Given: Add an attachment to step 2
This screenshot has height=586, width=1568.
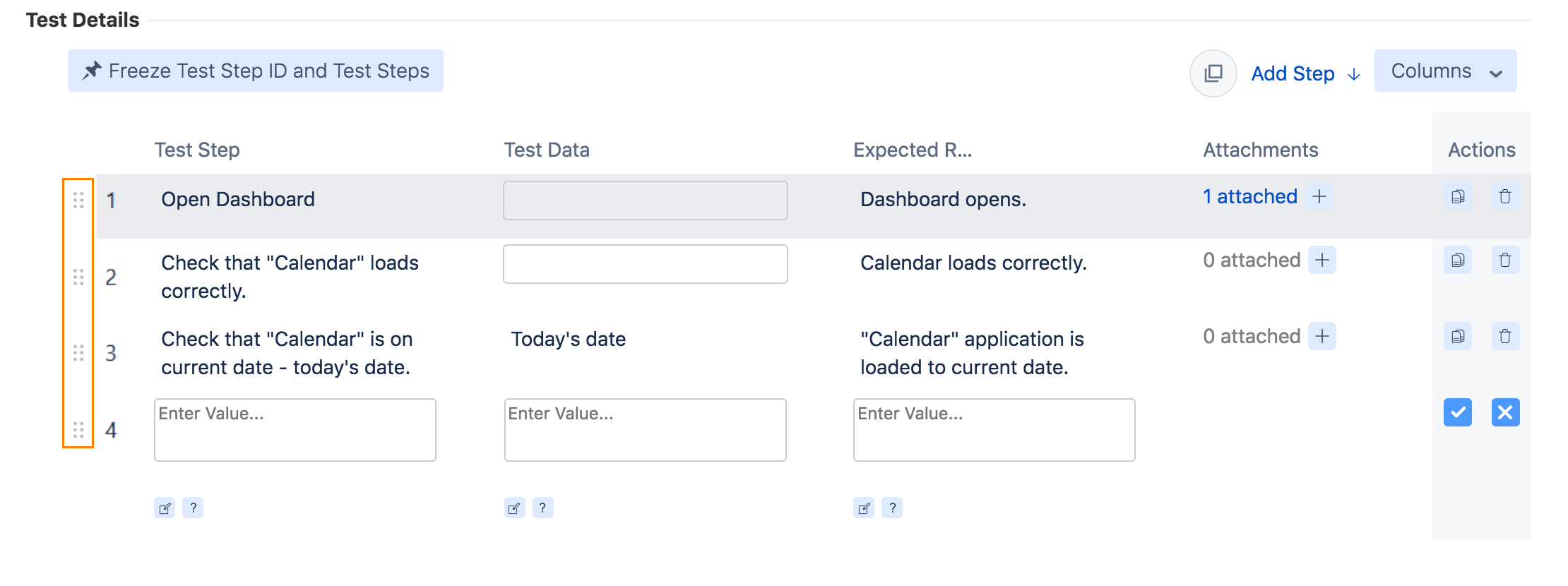Looking at the screenshot, I should pos(1322,261).
